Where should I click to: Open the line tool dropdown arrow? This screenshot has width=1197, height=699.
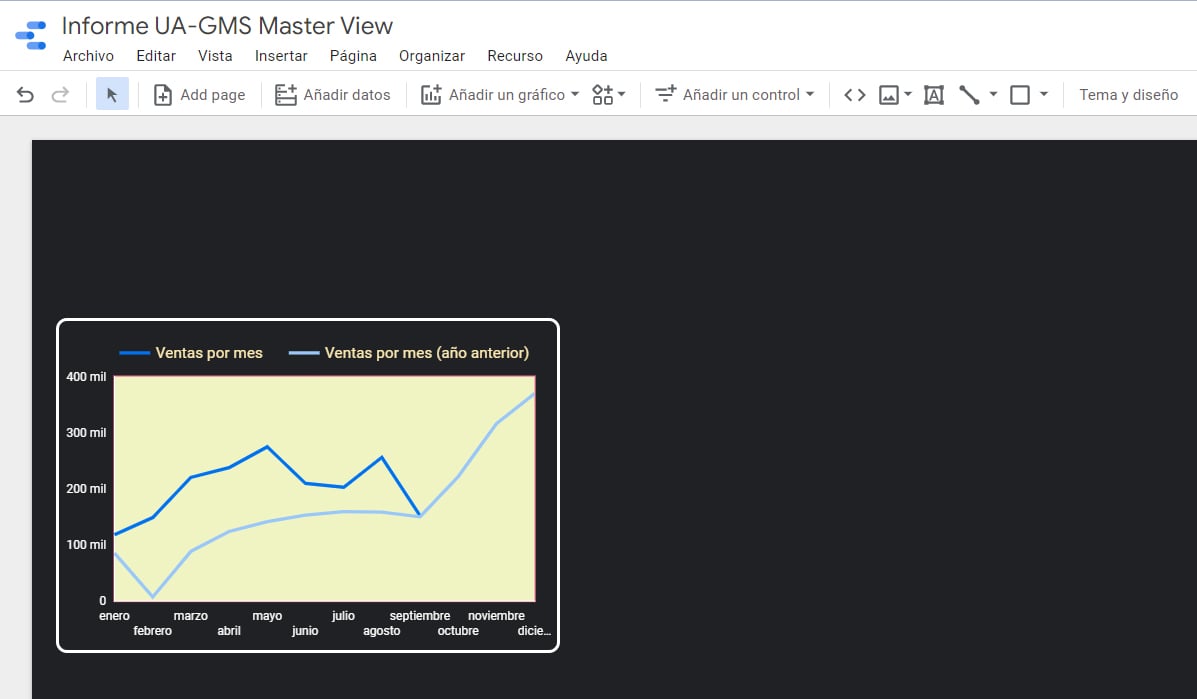pyautogui.click(x=993, y=95)
